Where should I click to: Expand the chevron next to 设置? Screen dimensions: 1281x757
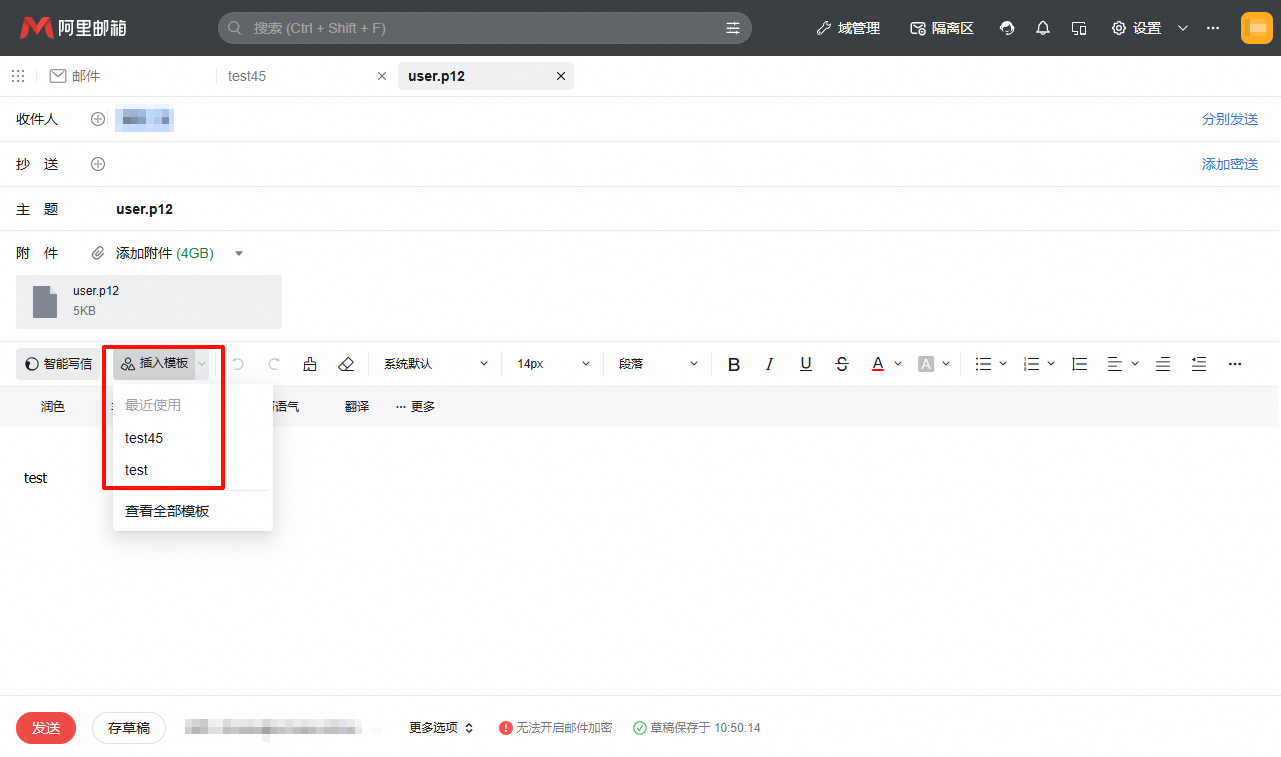click(1183, 28)
